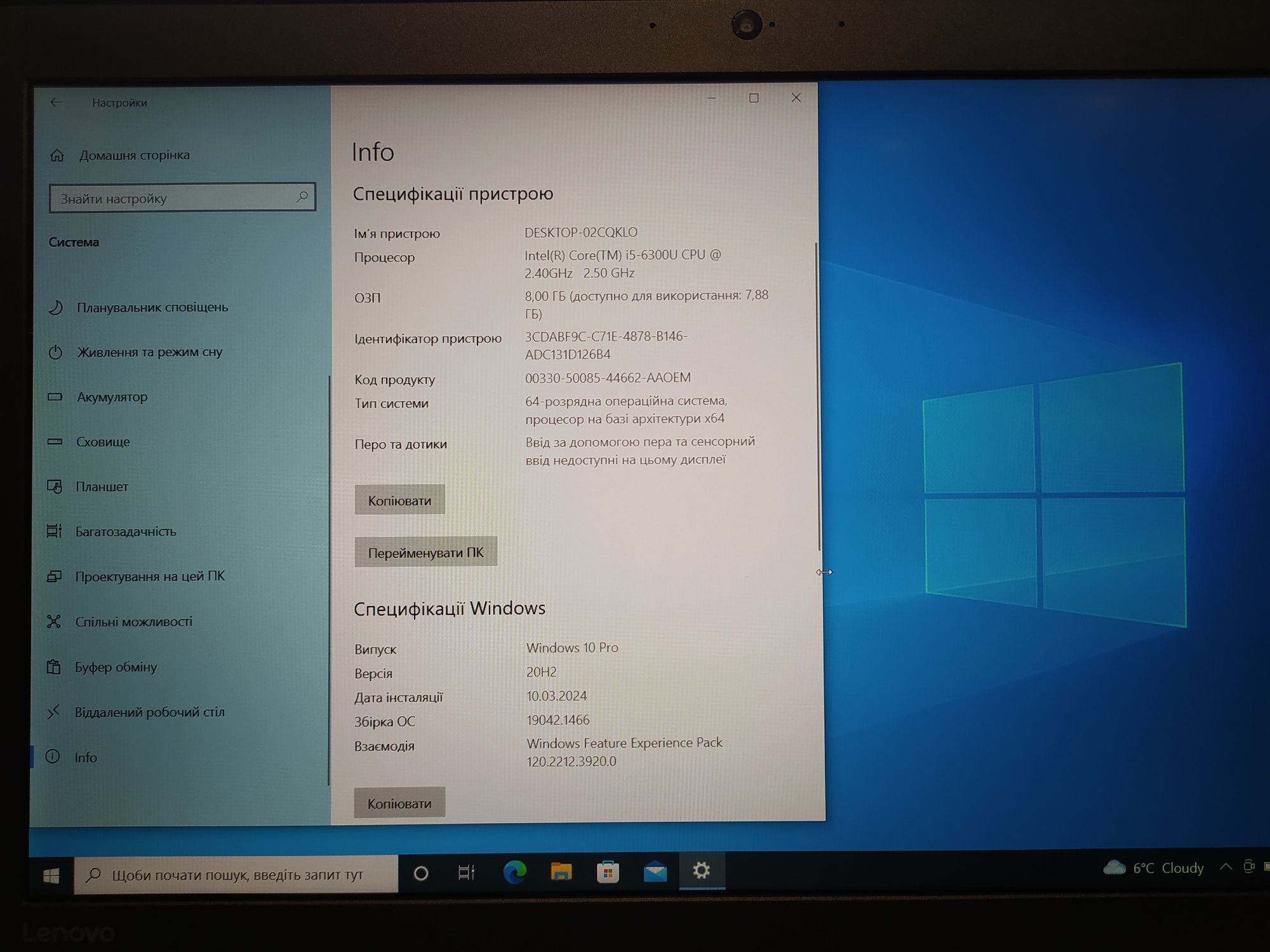The width and height of the screenshot is (1270, 952).
Task: Show hidden system tray icons chevron
Action: click(1226, 866)
